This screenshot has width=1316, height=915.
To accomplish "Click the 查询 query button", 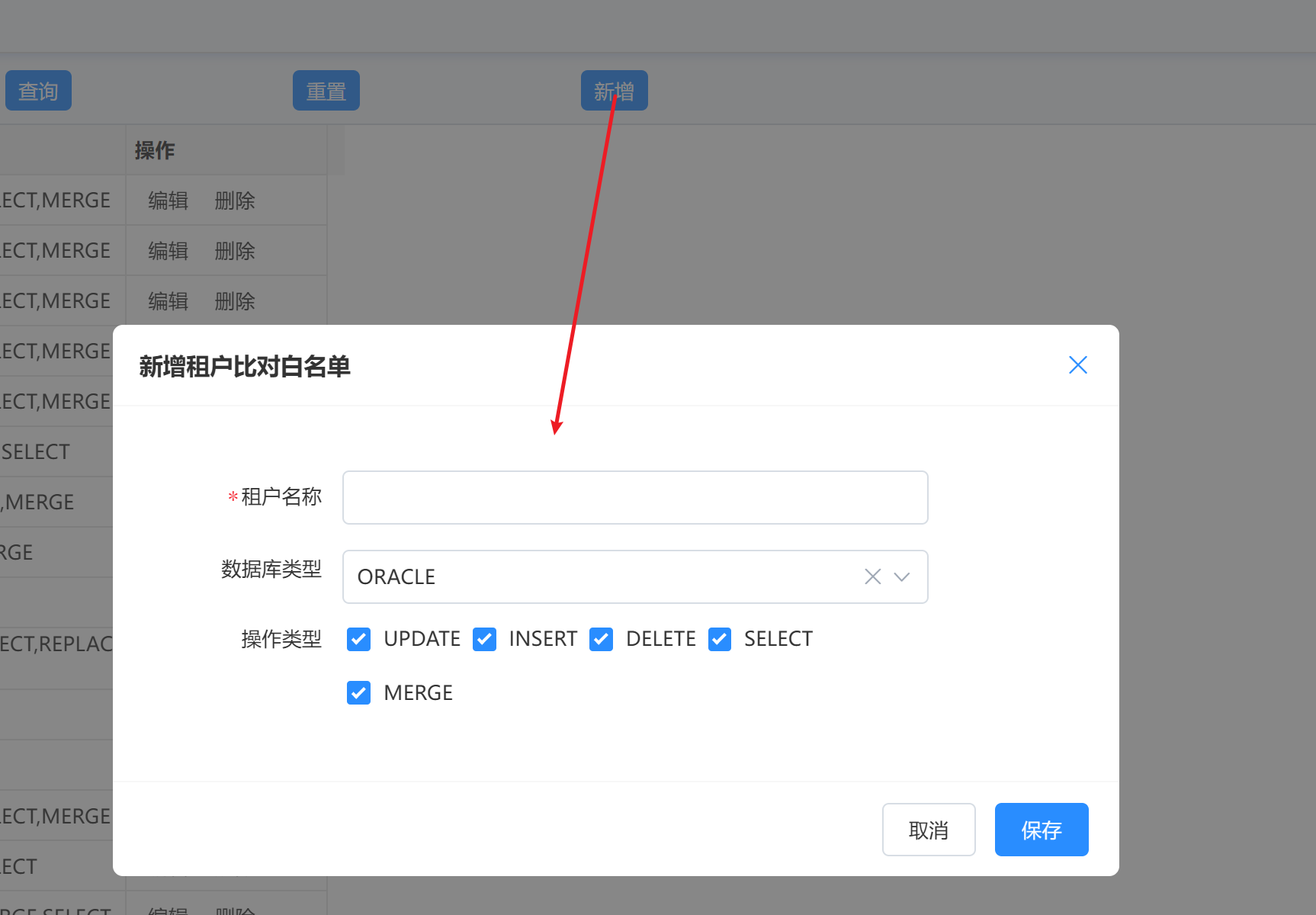I will (x=38, y=91).
